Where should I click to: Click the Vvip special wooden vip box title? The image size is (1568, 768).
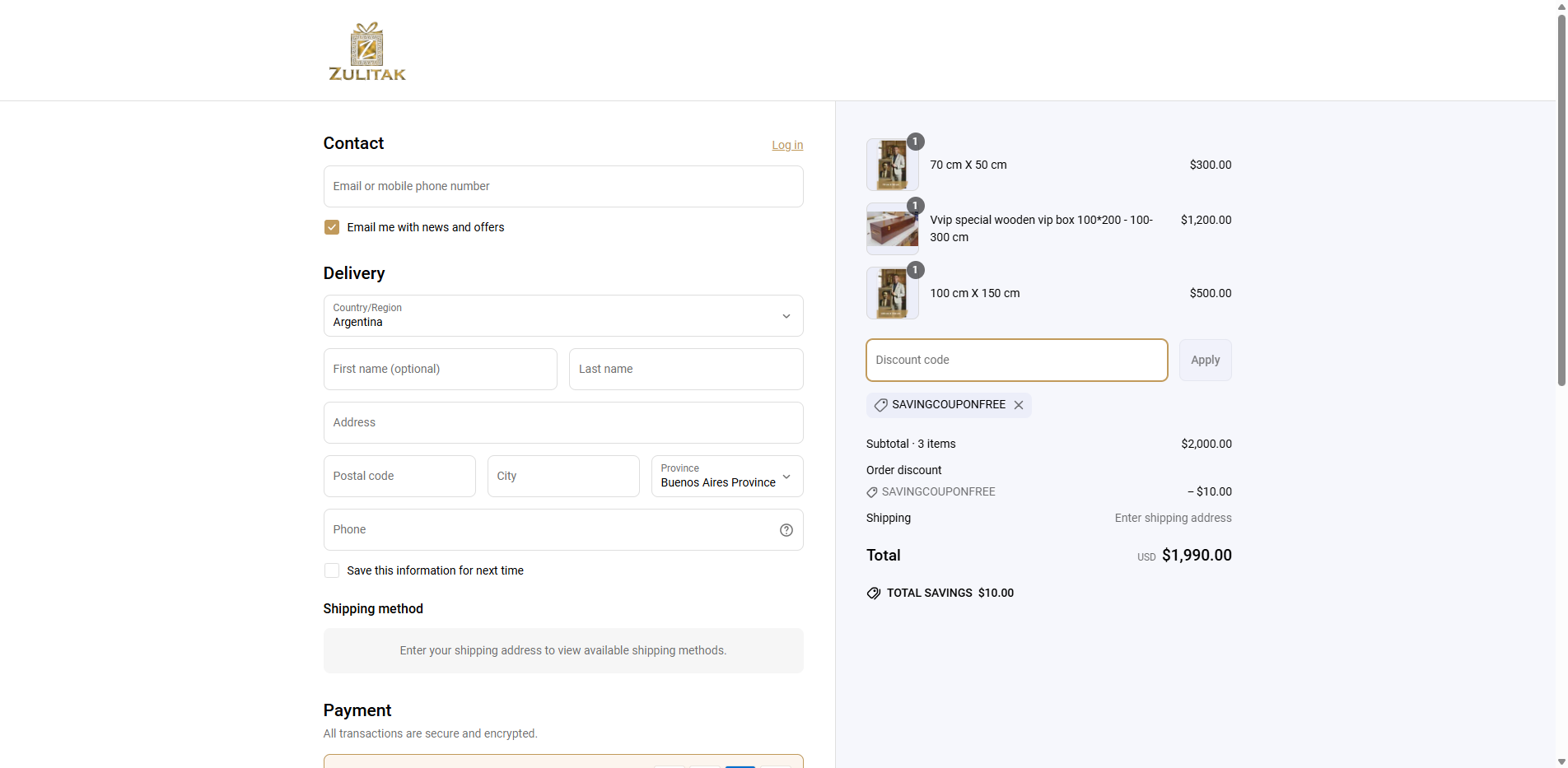tap(1041, 229)
